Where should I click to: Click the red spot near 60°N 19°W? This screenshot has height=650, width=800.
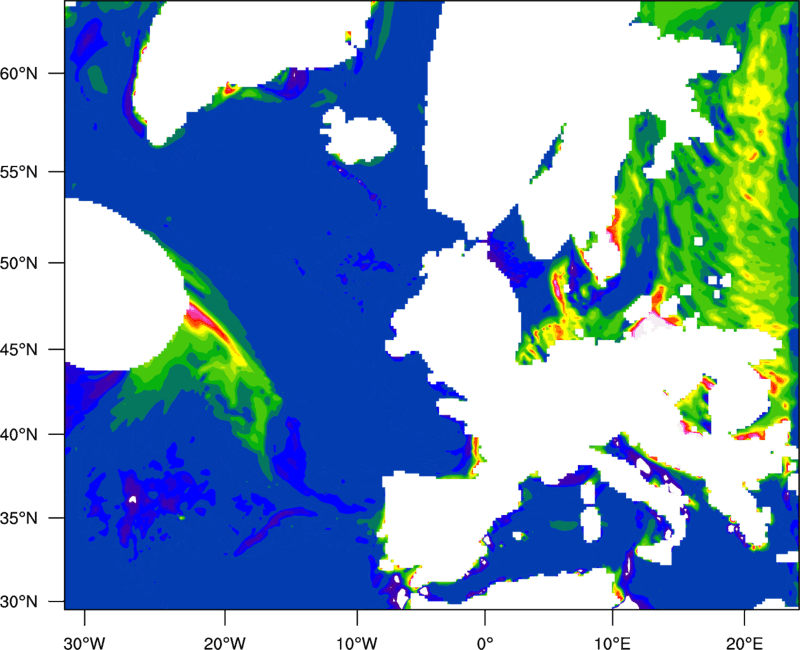[230, 89]
